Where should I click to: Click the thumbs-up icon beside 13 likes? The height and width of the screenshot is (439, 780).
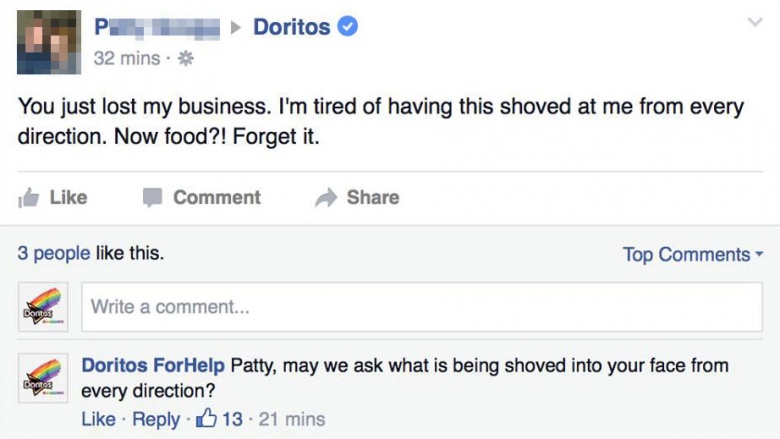(206, 418)
